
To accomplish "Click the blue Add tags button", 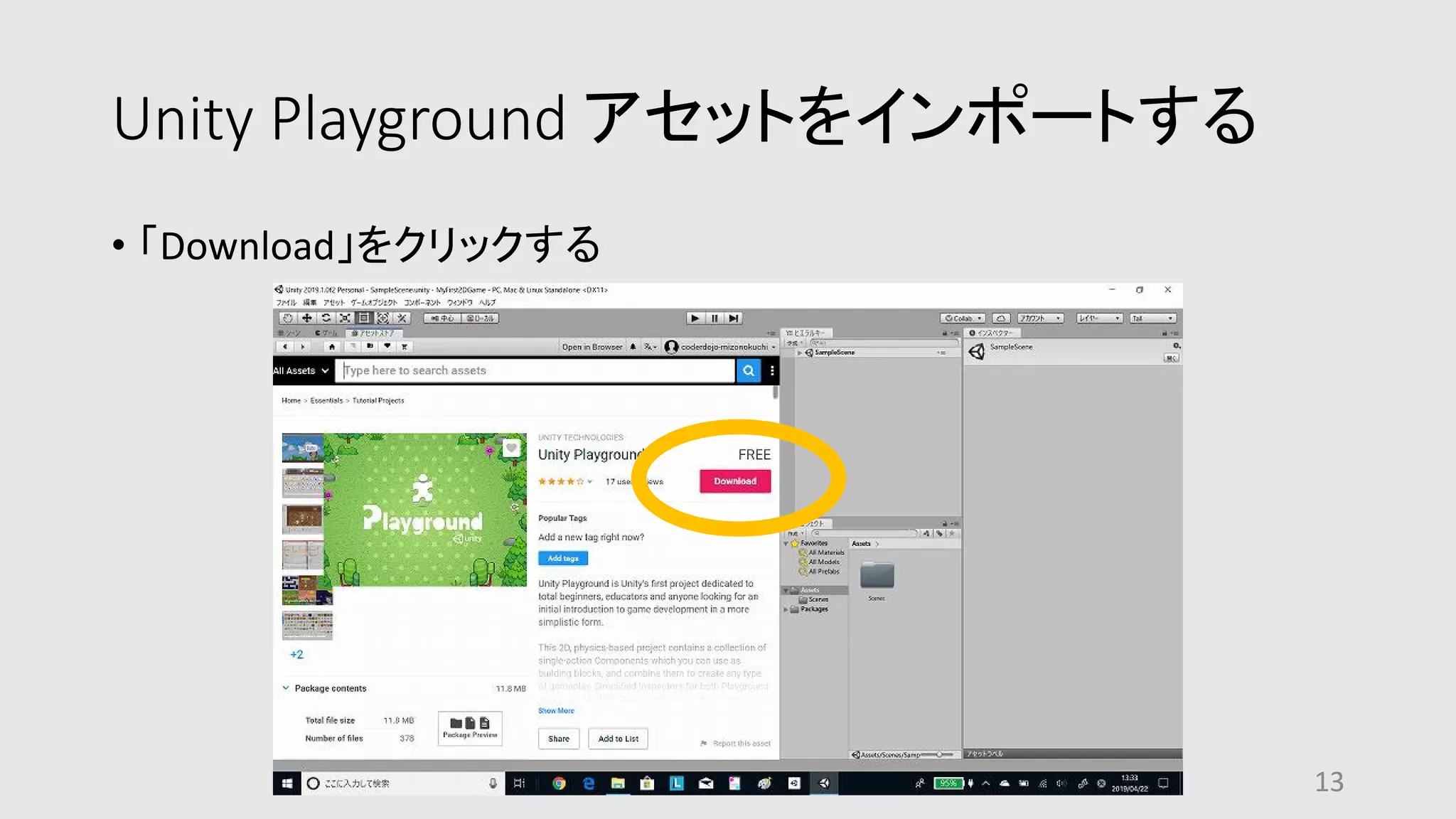I will [563, 558].
